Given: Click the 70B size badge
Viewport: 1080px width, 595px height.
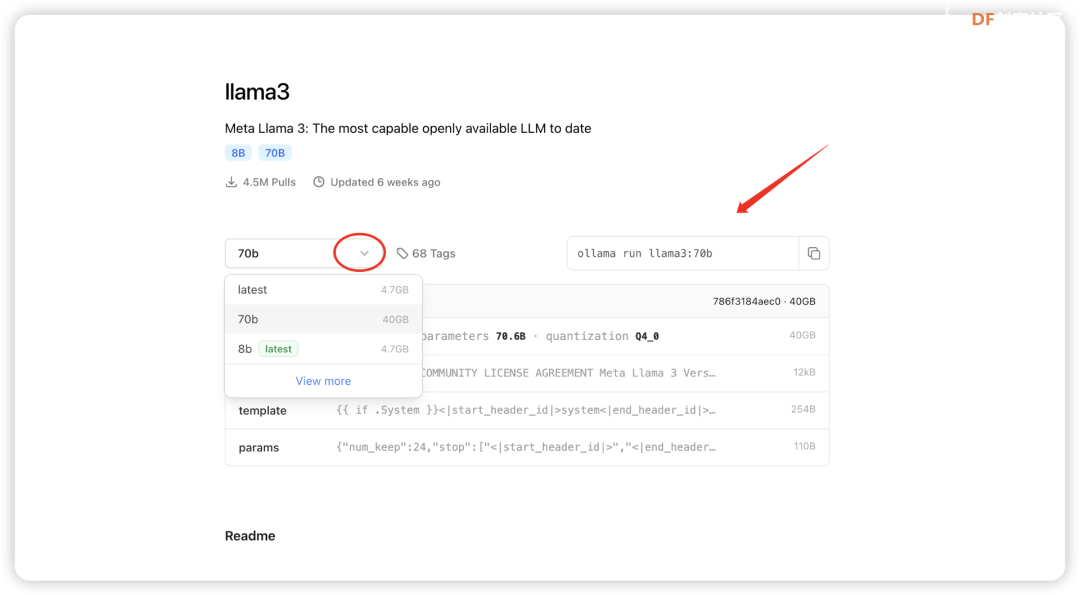Looking at the screenshot, I should point(275,153).
